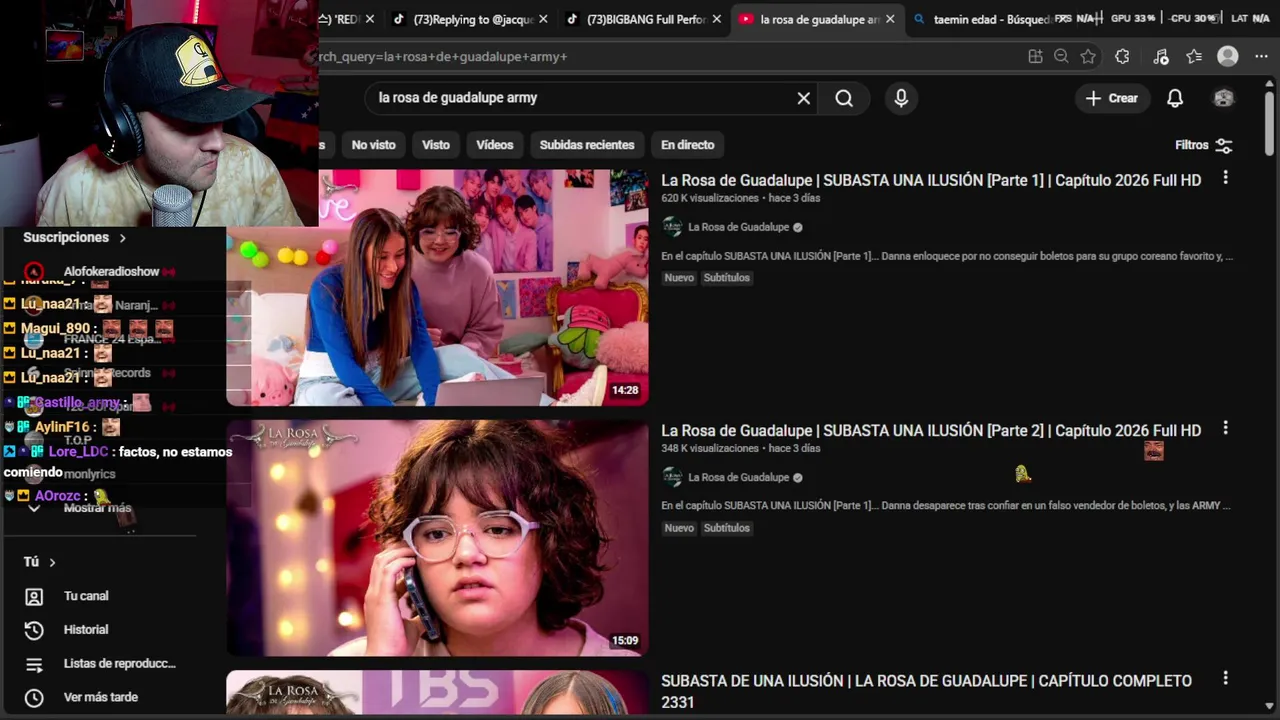Click the Nuevo badge under Parte 1

click(679, 278)
